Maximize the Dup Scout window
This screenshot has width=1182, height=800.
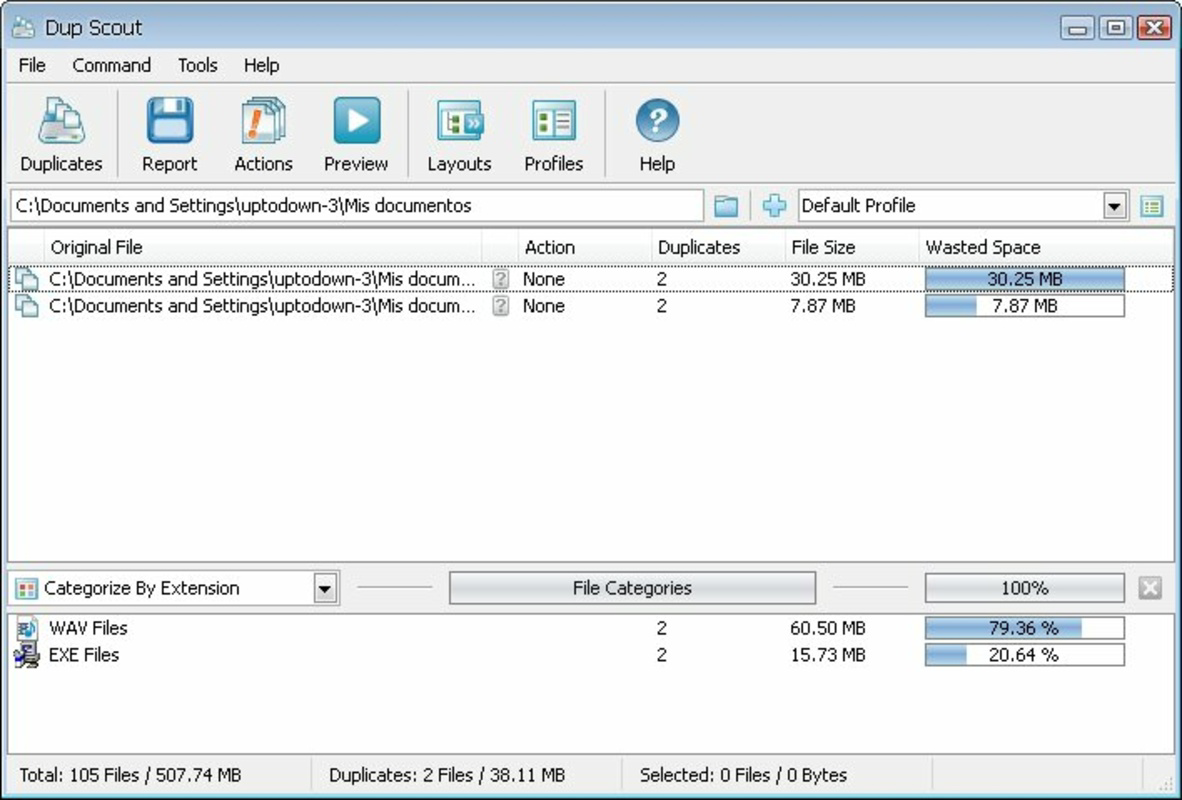pyautogui.click(x=1116, y=28)
